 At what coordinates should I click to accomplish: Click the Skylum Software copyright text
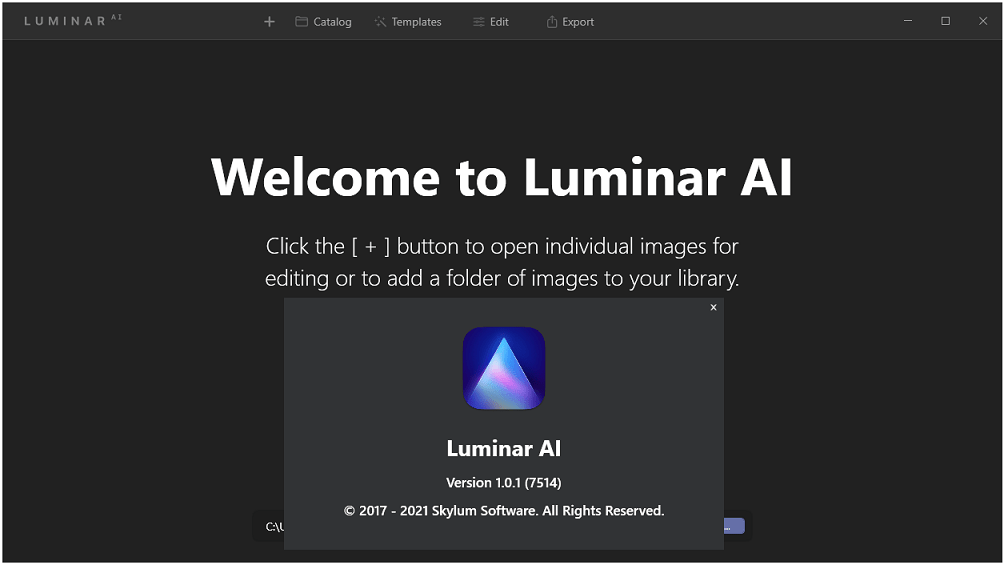tap(504, 511)
